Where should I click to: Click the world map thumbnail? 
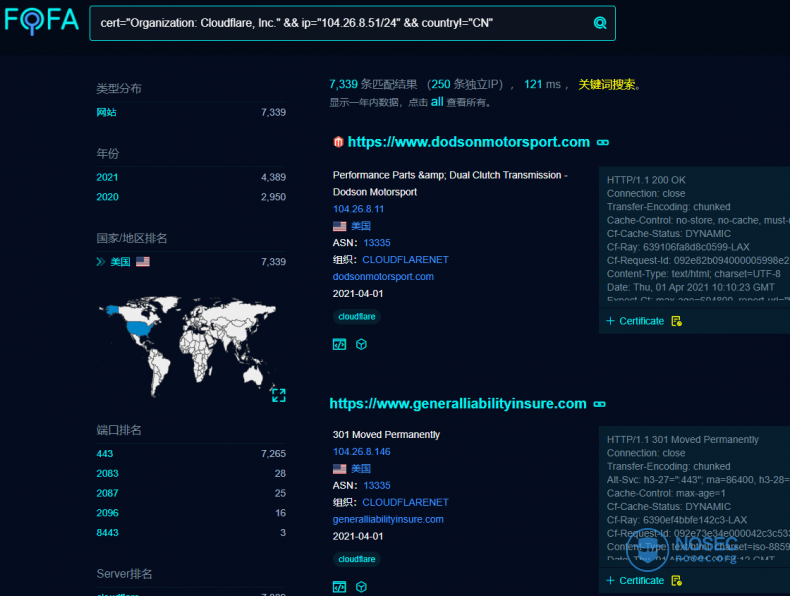tap(187, 346)
